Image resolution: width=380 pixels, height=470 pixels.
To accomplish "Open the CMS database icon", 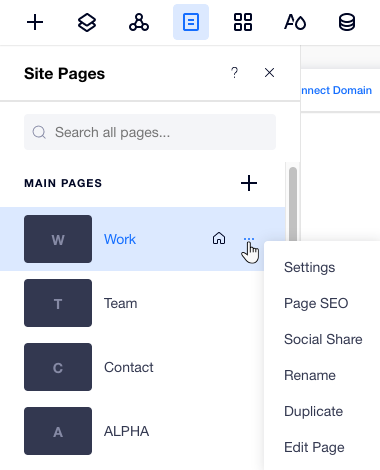I will 347,22.
